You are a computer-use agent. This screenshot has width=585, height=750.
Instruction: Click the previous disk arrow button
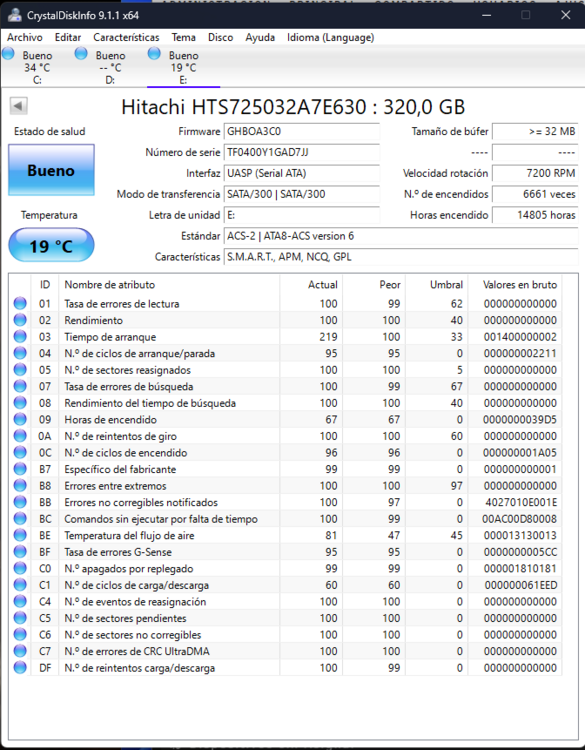(19, 106)
